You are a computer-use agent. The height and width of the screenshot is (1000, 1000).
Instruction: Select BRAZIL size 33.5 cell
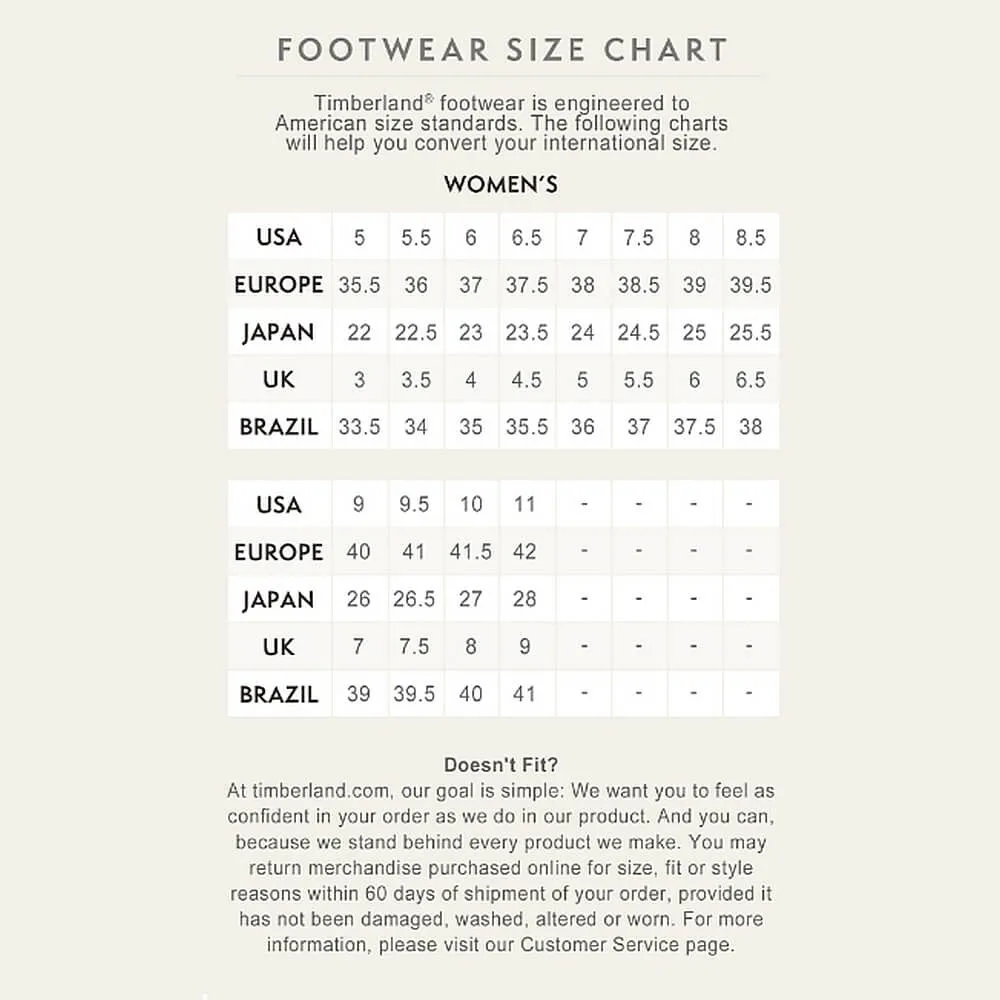click(360, 427)
